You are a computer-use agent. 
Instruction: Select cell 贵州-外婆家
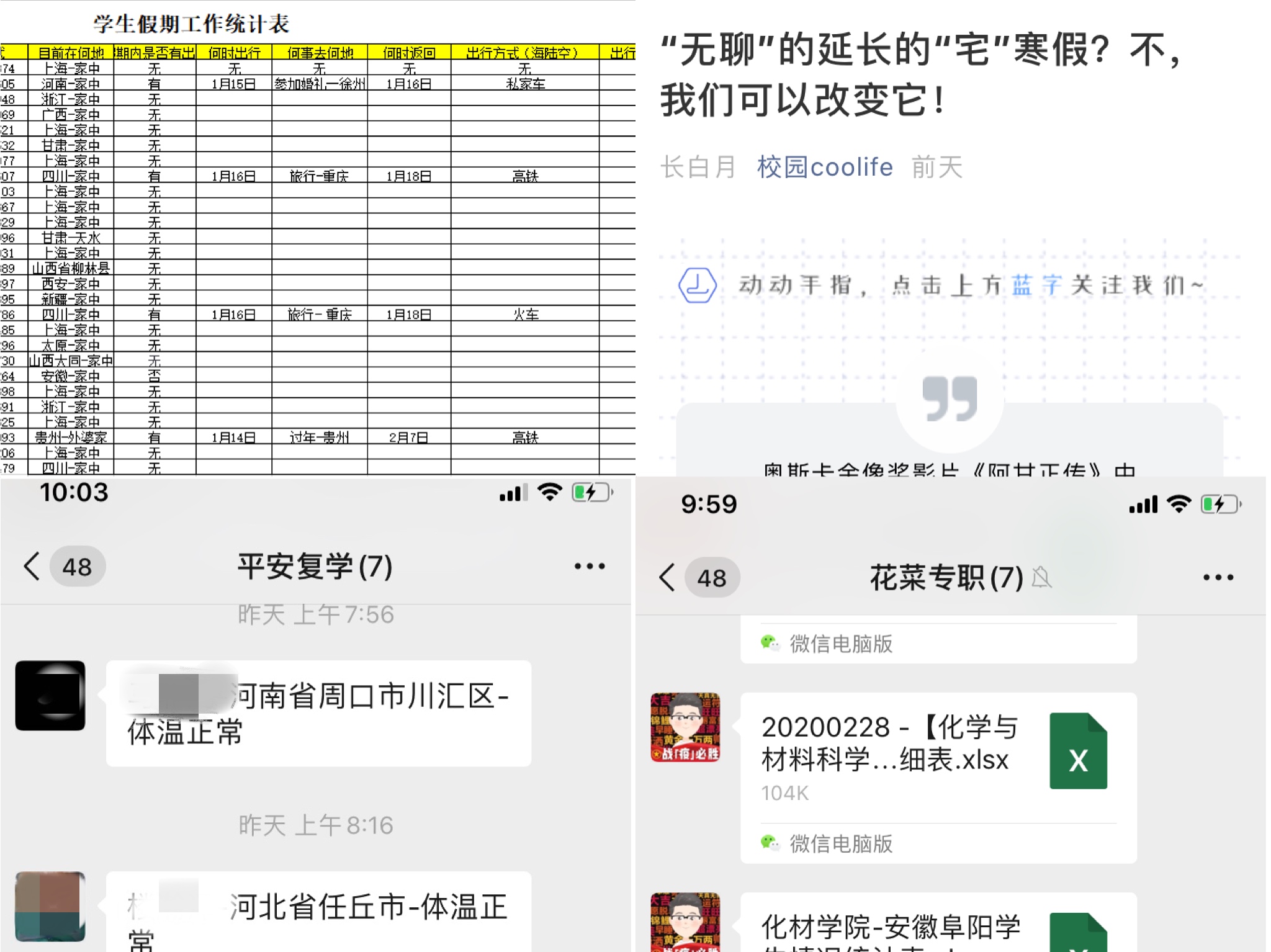[x=71, y=438]
